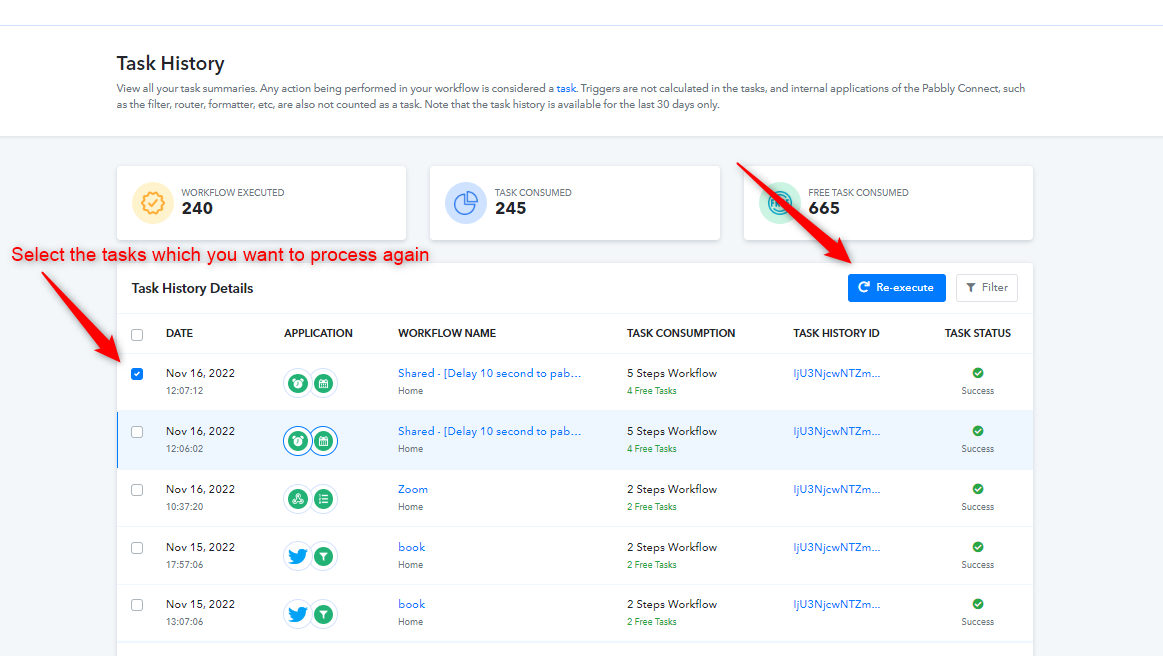This screenshot has height=656, width=1163.
Task: Open task history ID in Zoom row
Action: click(836, 489)
